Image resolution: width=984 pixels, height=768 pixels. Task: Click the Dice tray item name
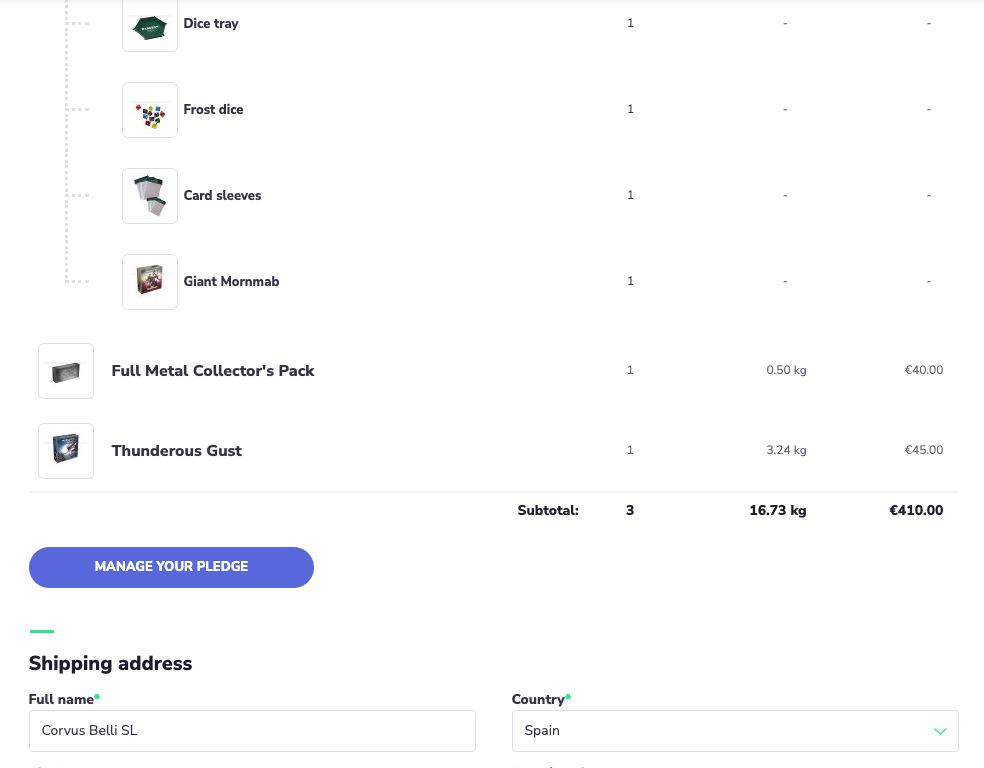(211, 23)
